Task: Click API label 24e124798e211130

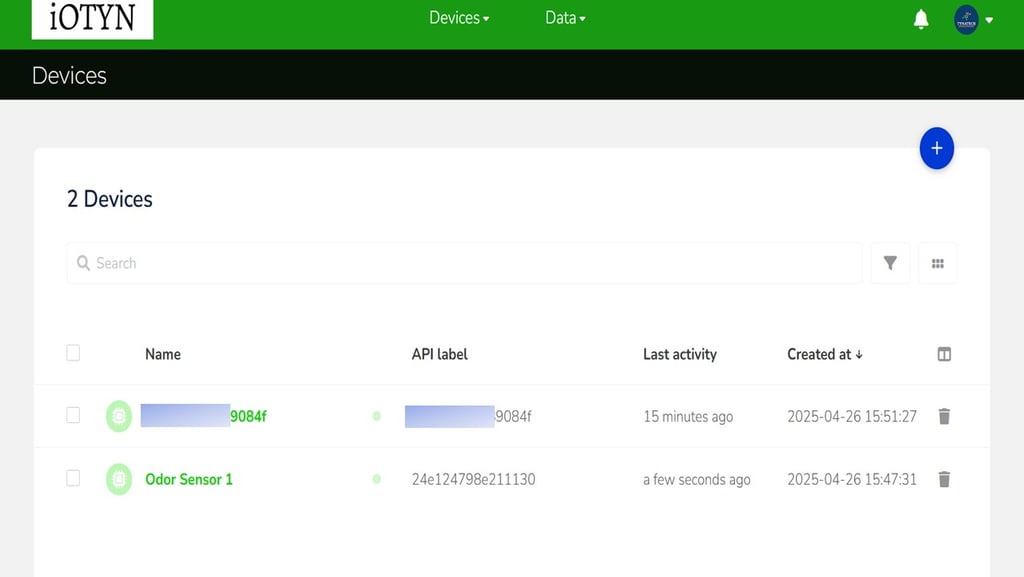Action: (473, 479)
